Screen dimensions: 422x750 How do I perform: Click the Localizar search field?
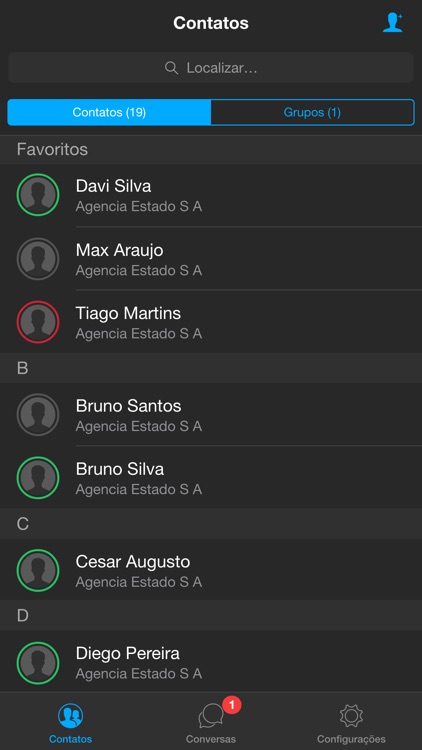(211, 68)
